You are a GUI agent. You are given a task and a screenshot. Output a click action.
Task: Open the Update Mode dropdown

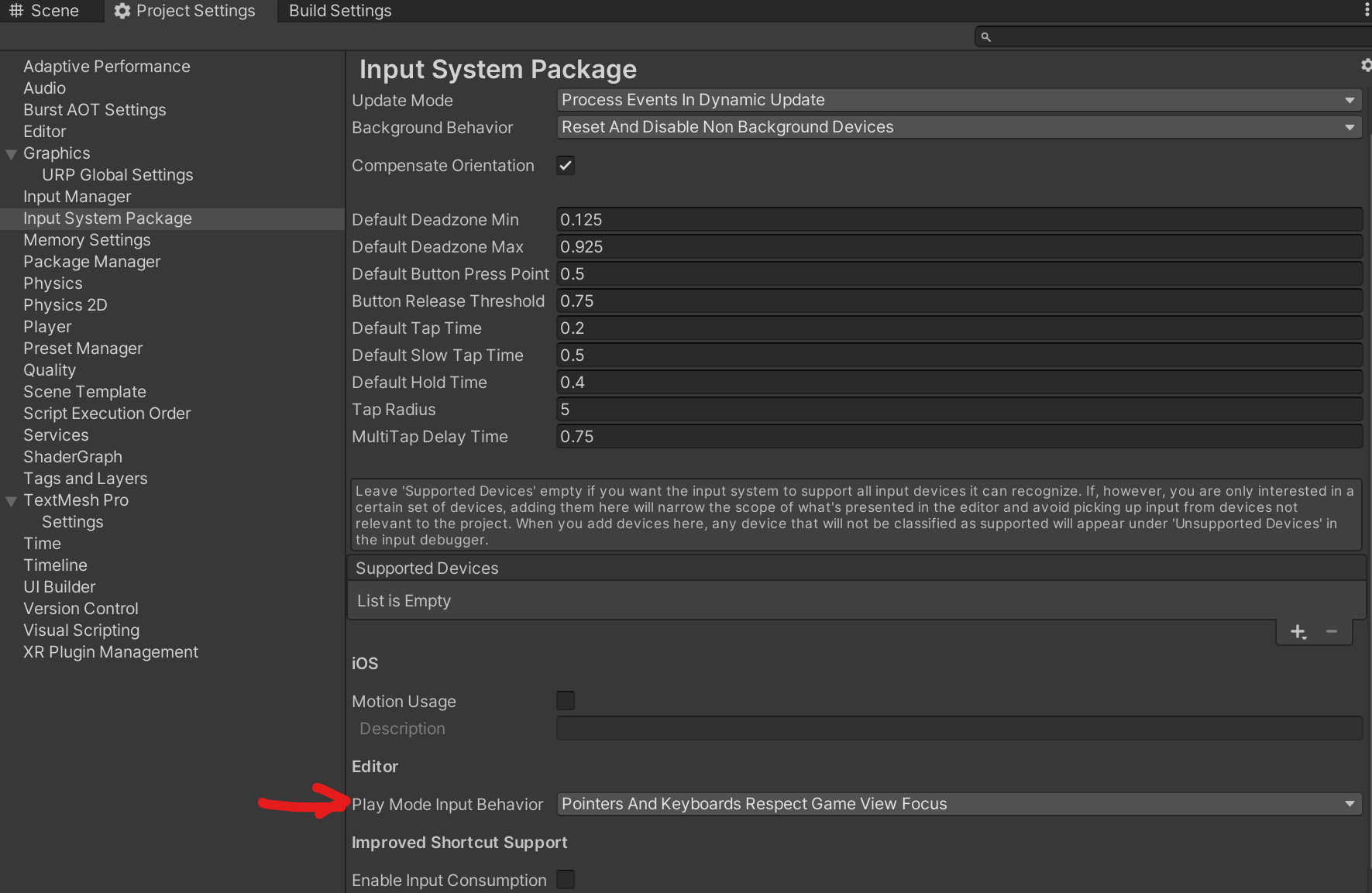click(x=959, y=100)
